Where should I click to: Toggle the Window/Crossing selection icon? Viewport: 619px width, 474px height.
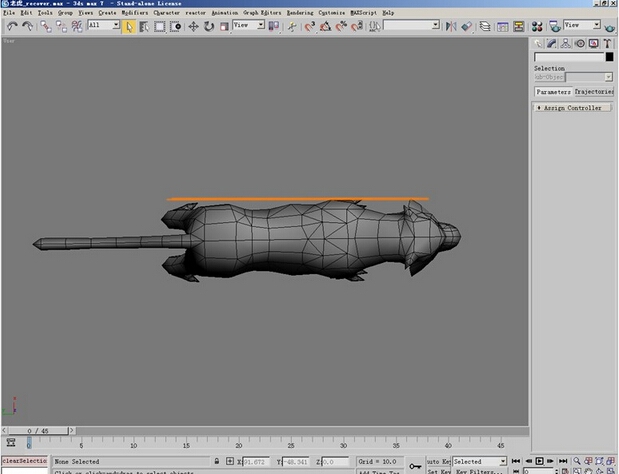tap(175, 26)
